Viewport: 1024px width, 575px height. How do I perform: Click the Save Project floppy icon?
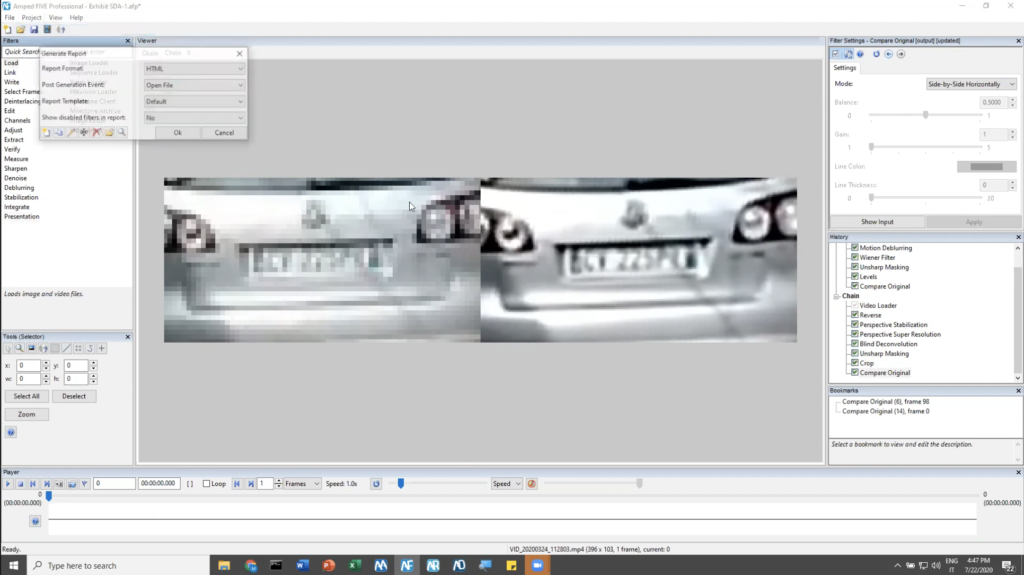34,29
